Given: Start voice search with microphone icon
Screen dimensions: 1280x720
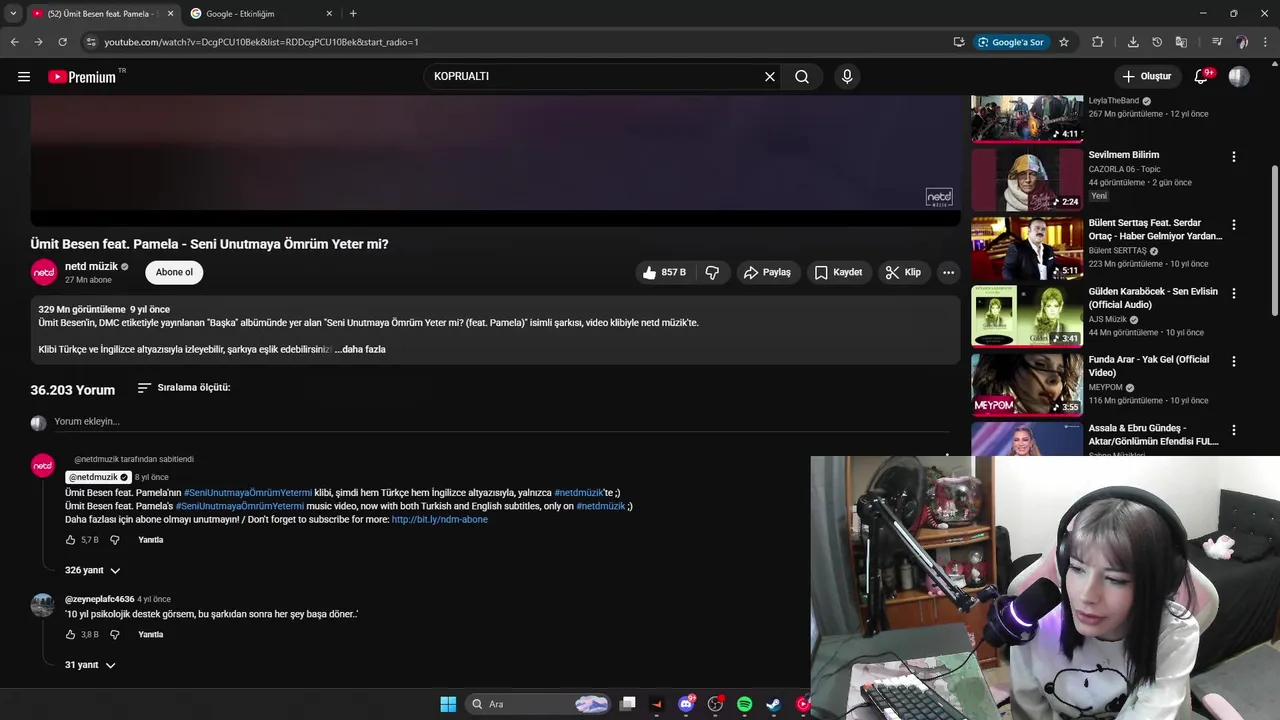Looking at the screenshot, I should tap(847, 76).
